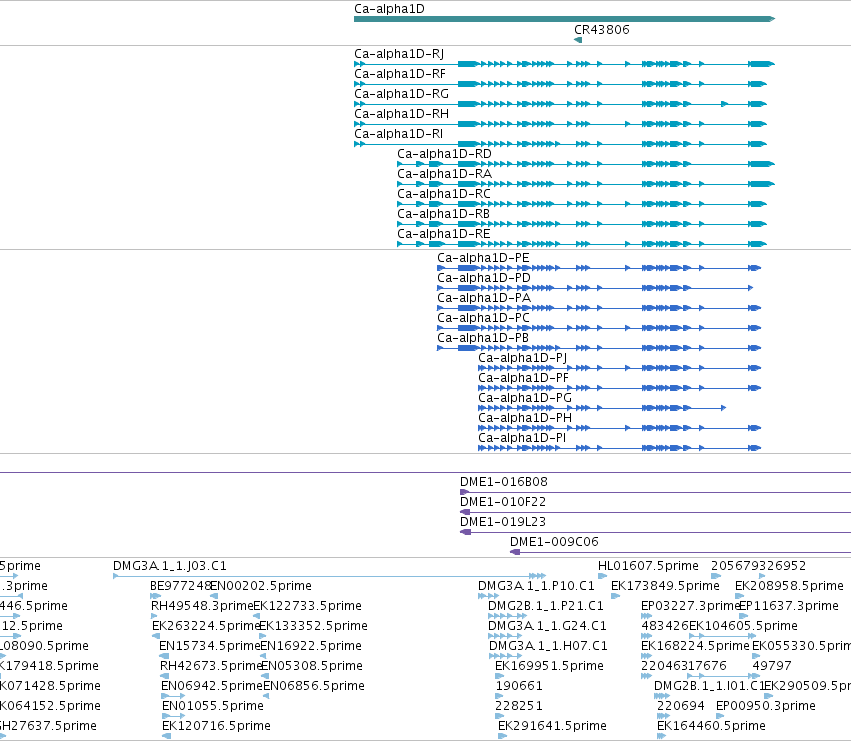This screenshot has height=741, width=851.
Task: Select transcript Ca-alpha1D-RB
Action: coord(582,224)
